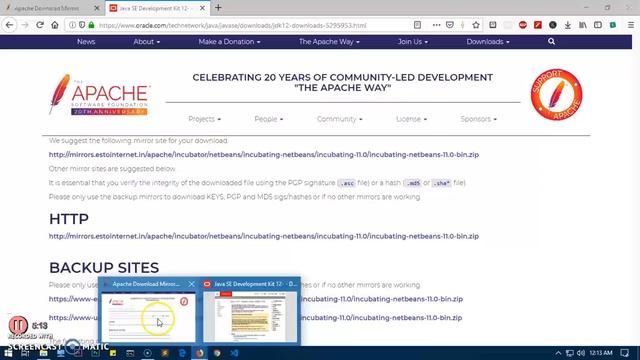This screenshot has height=360, width=640.
Task: Select the Java SE Development Kit window thumbnail
Action: point(250,317)
